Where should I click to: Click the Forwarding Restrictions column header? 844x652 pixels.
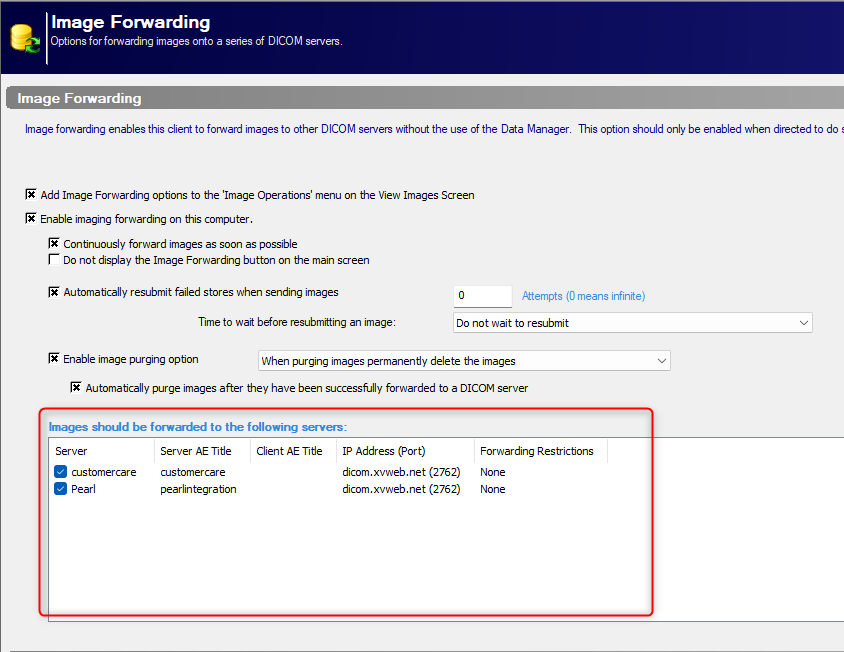click(x=541, y=451)
